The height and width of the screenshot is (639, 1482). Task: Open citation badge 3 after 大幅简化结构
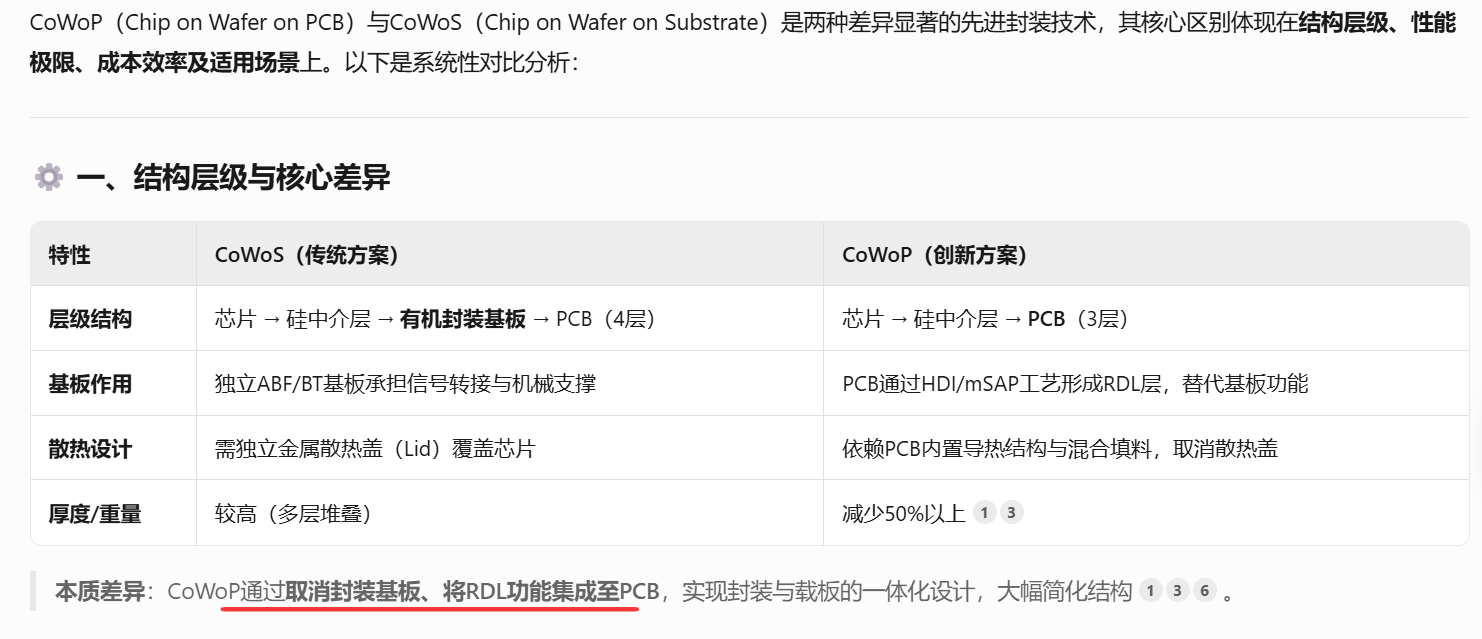1177,591
